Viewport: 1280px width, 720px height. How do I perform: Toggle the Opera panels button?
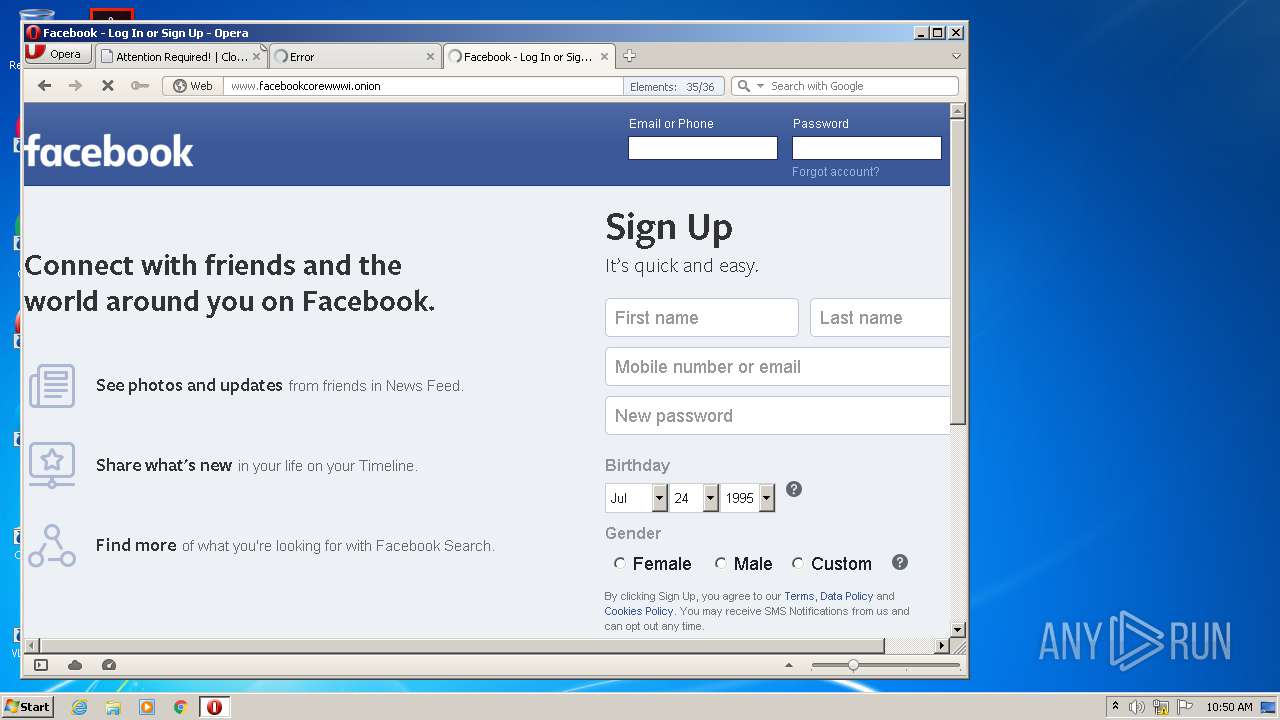[x=41, y=665]
